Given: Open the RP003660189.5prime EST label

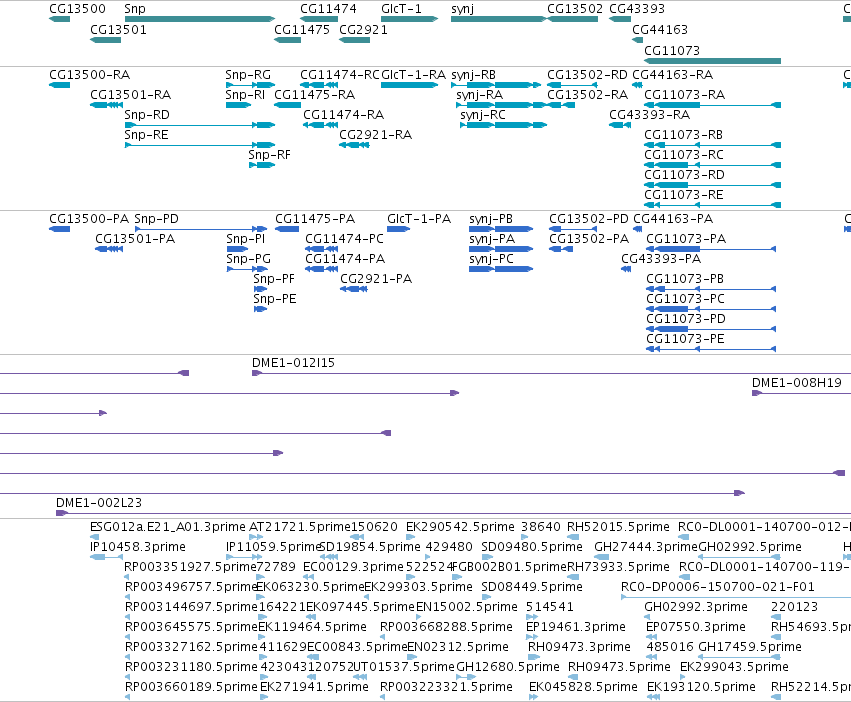Looking at the screenshot, I should tap(191, 687).
